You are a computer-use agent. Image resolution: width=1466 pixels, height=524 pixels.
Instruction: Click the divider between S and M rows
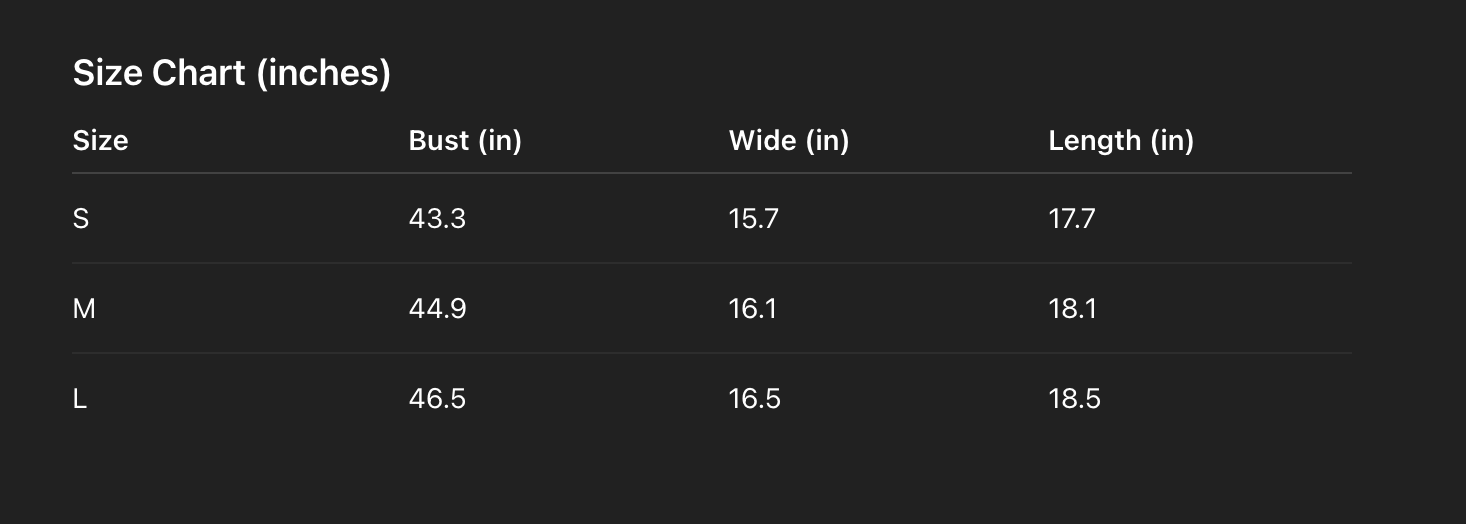711,263
